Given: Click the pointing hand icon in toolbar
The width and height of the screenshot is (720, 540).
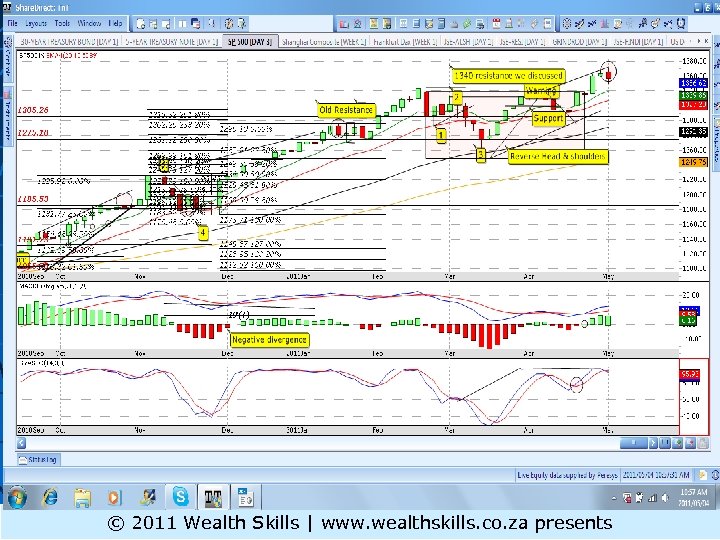Looking at the screenshot, I should click(x=534, y=23).
